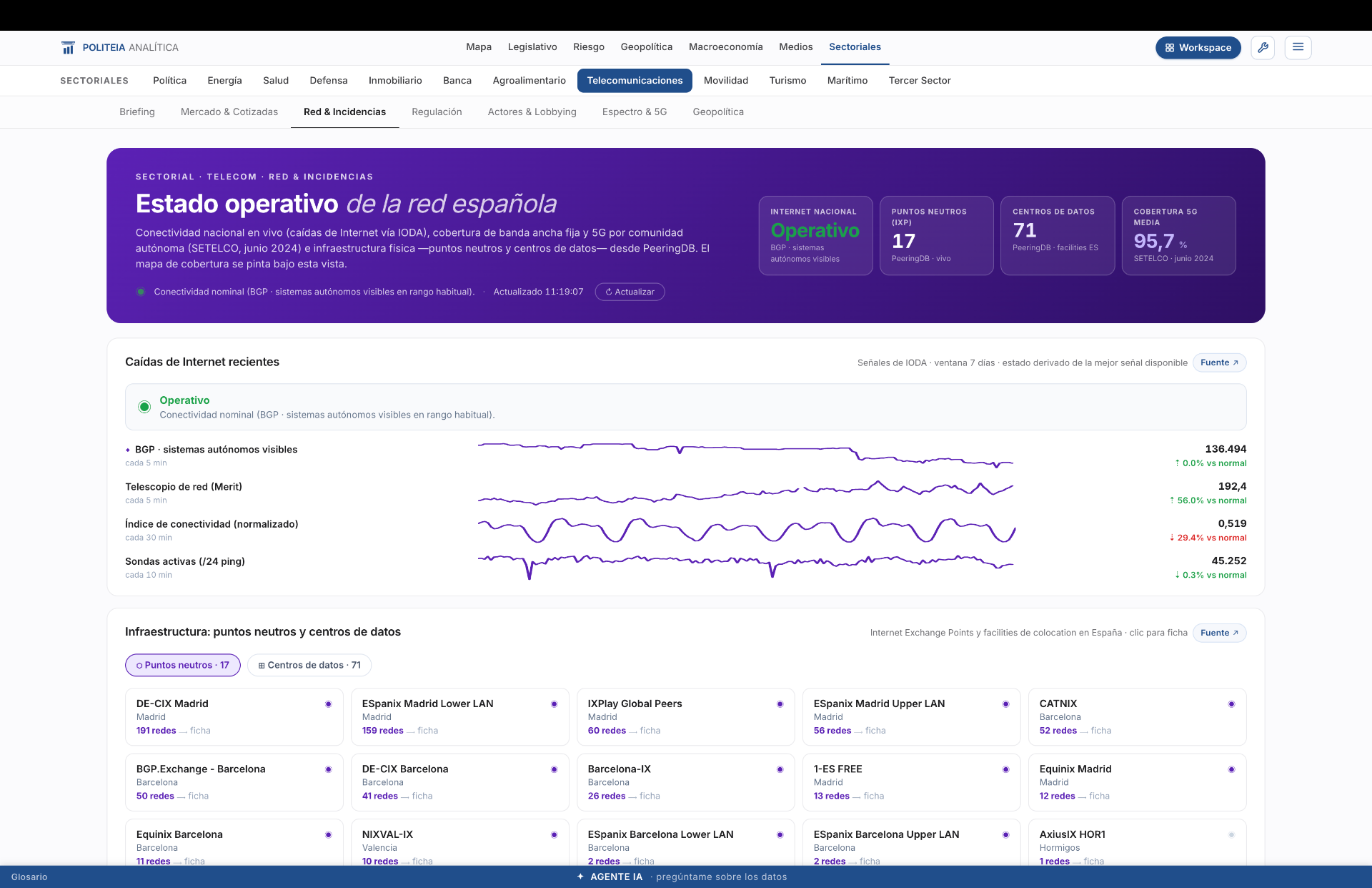Toggle the Puntos neutros · 17 filter

pos(183,665)
